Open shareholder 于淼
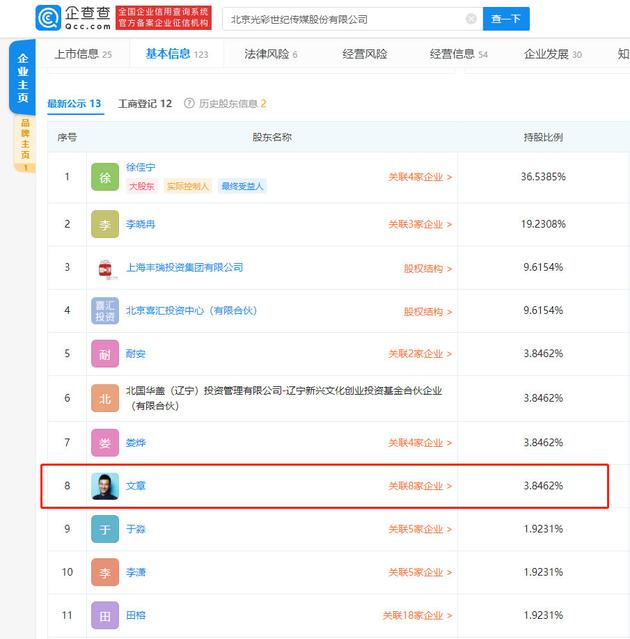 (136, 529)
